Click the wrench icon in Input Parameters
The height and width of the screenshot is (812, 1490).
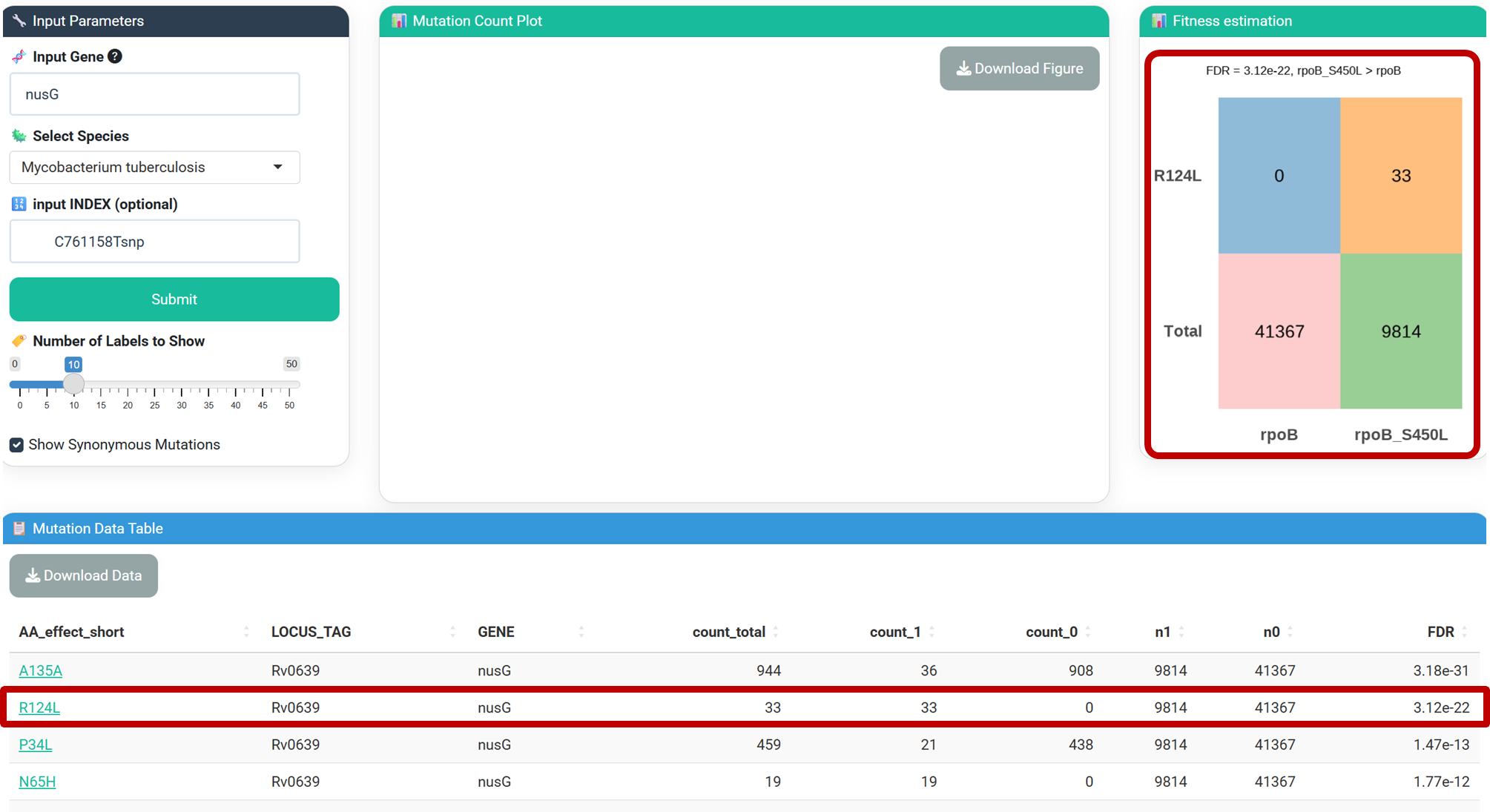coord(19,21)
